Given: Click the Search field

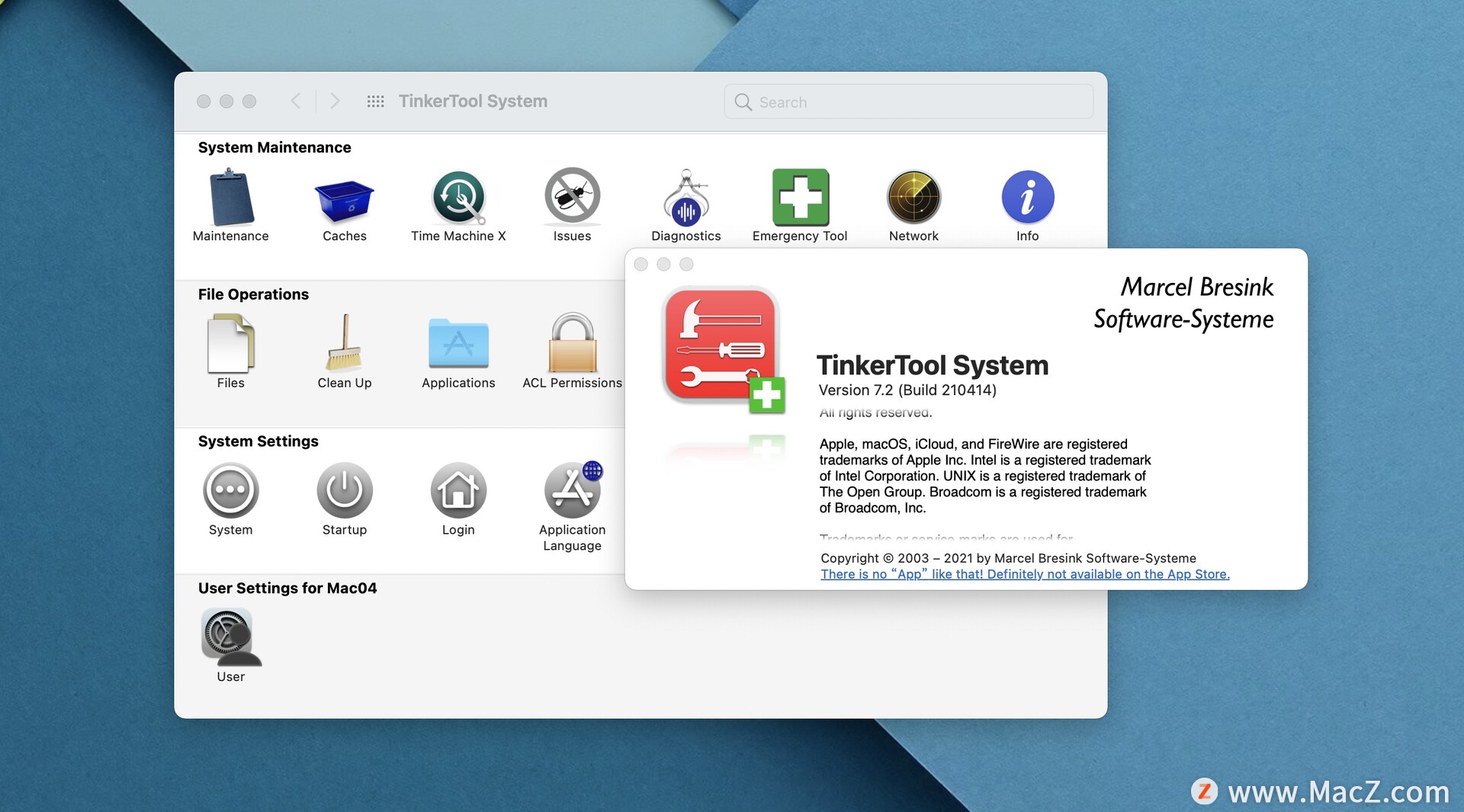Looking at the screenshot, I should tap(908, 101).
